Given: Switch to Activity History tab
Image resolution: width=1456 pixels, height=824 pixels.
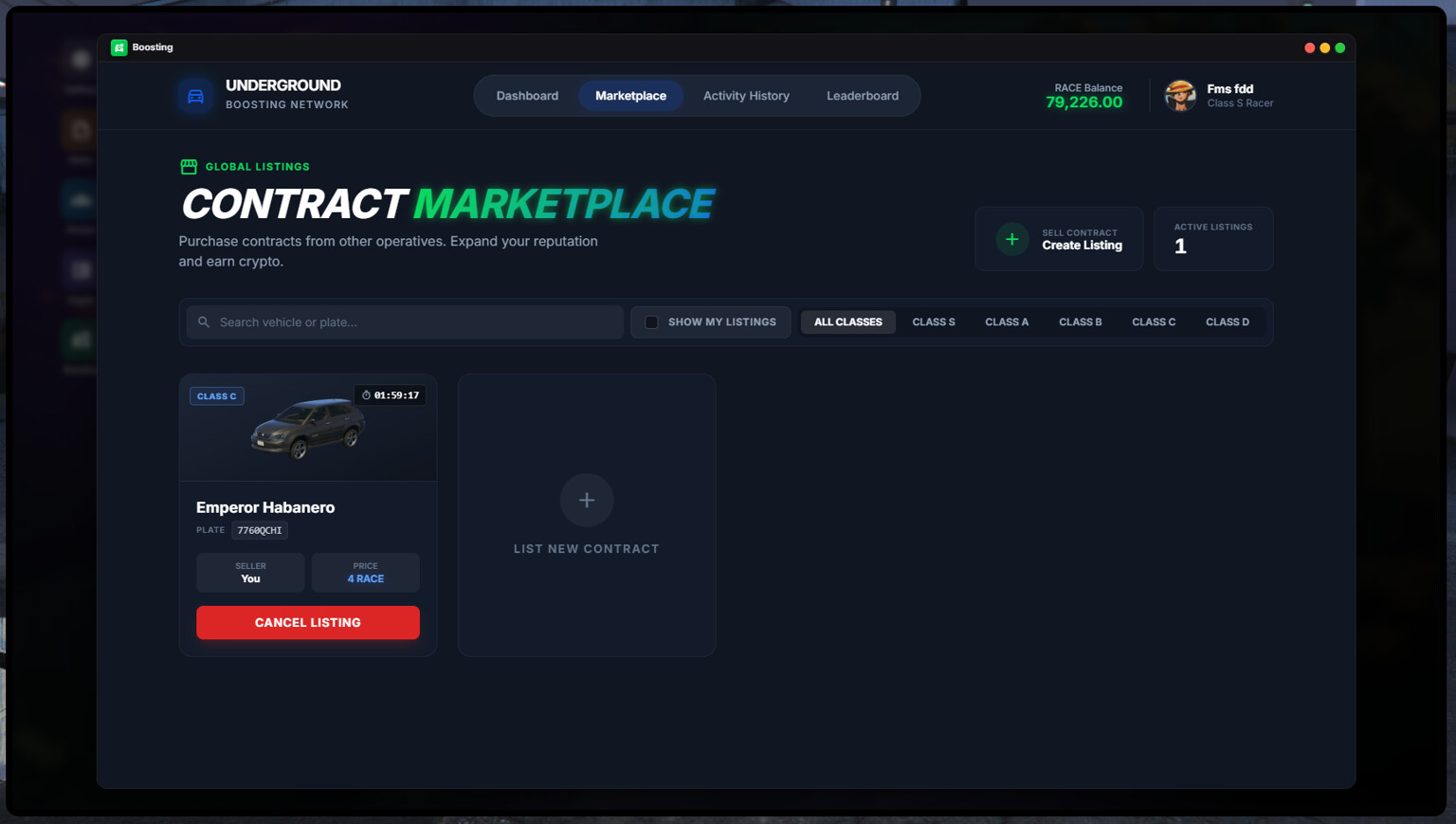Looking at the screenshot, I should (x=746, y=96).
